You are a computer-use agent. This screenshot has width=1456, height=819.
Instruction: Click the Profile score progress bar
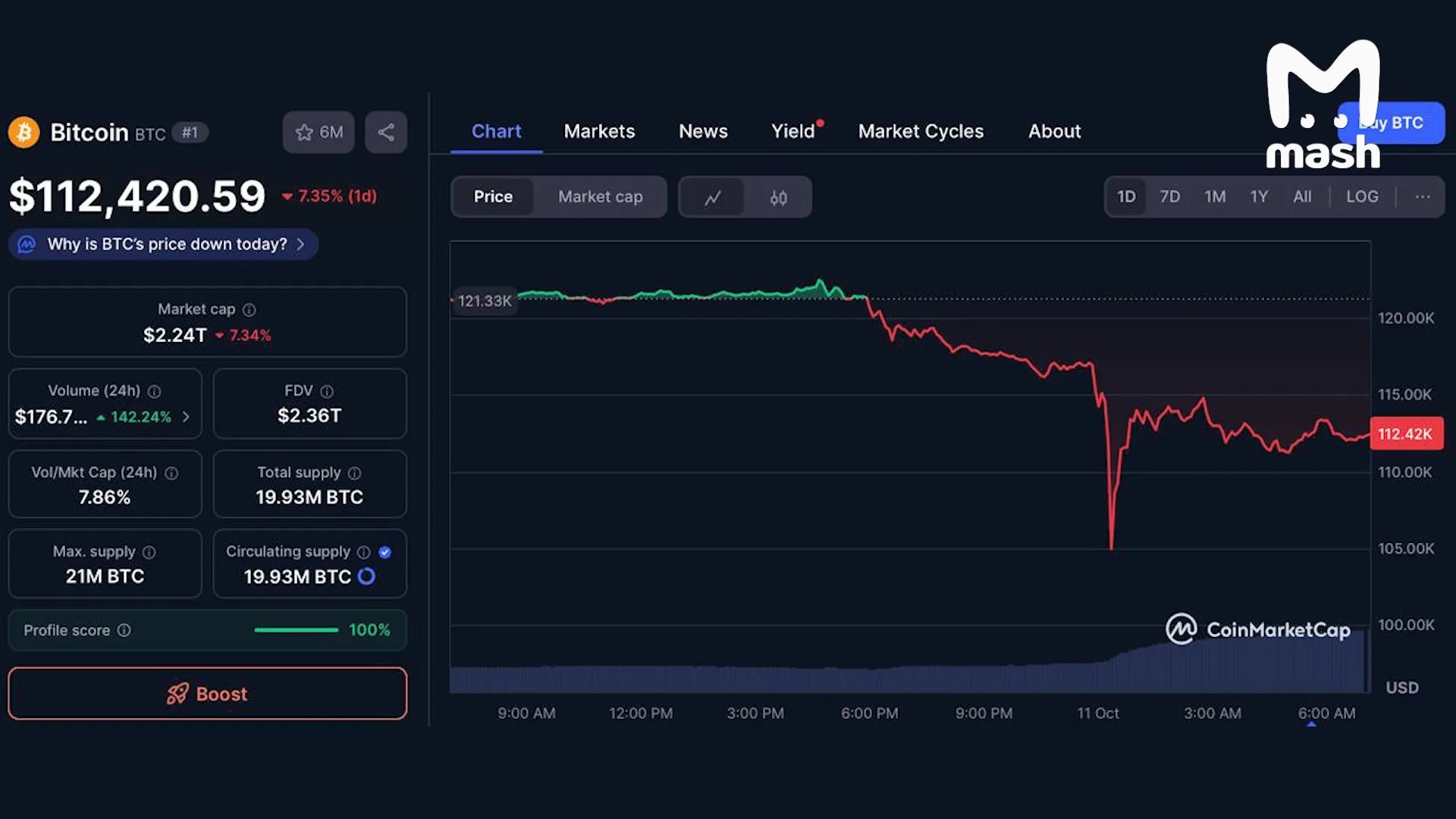[297, 630]
